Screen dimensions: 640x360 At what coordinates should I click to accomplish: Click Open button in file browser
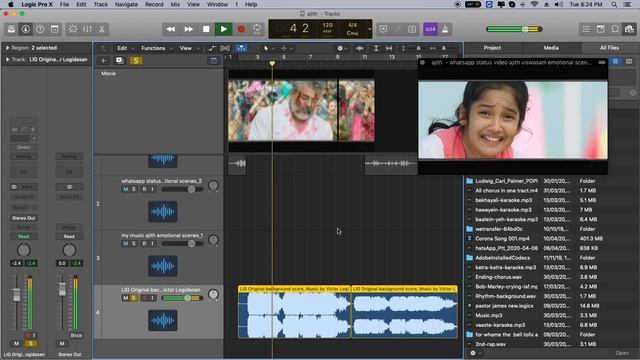[x=622, y=353]
